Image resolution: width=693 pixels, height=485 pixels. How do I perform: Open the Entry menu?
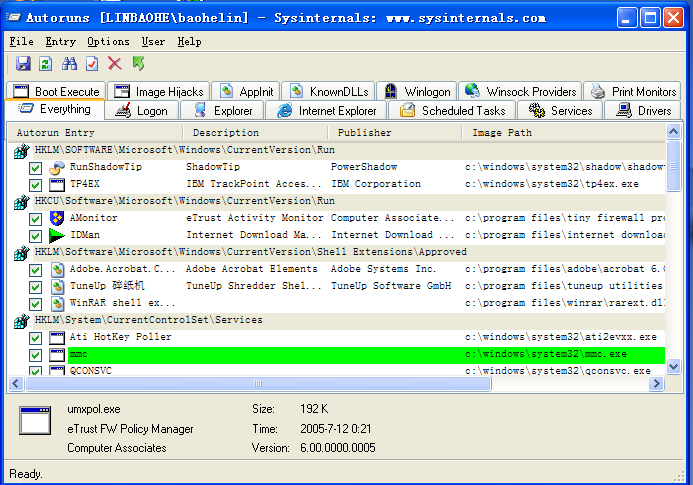(61, 42)
